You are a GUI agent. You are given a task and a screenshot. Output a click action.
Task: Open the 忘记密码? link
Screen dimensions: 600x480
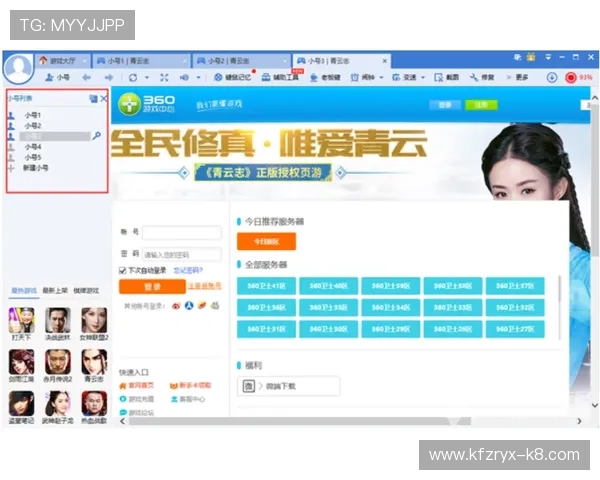(188, 271)
